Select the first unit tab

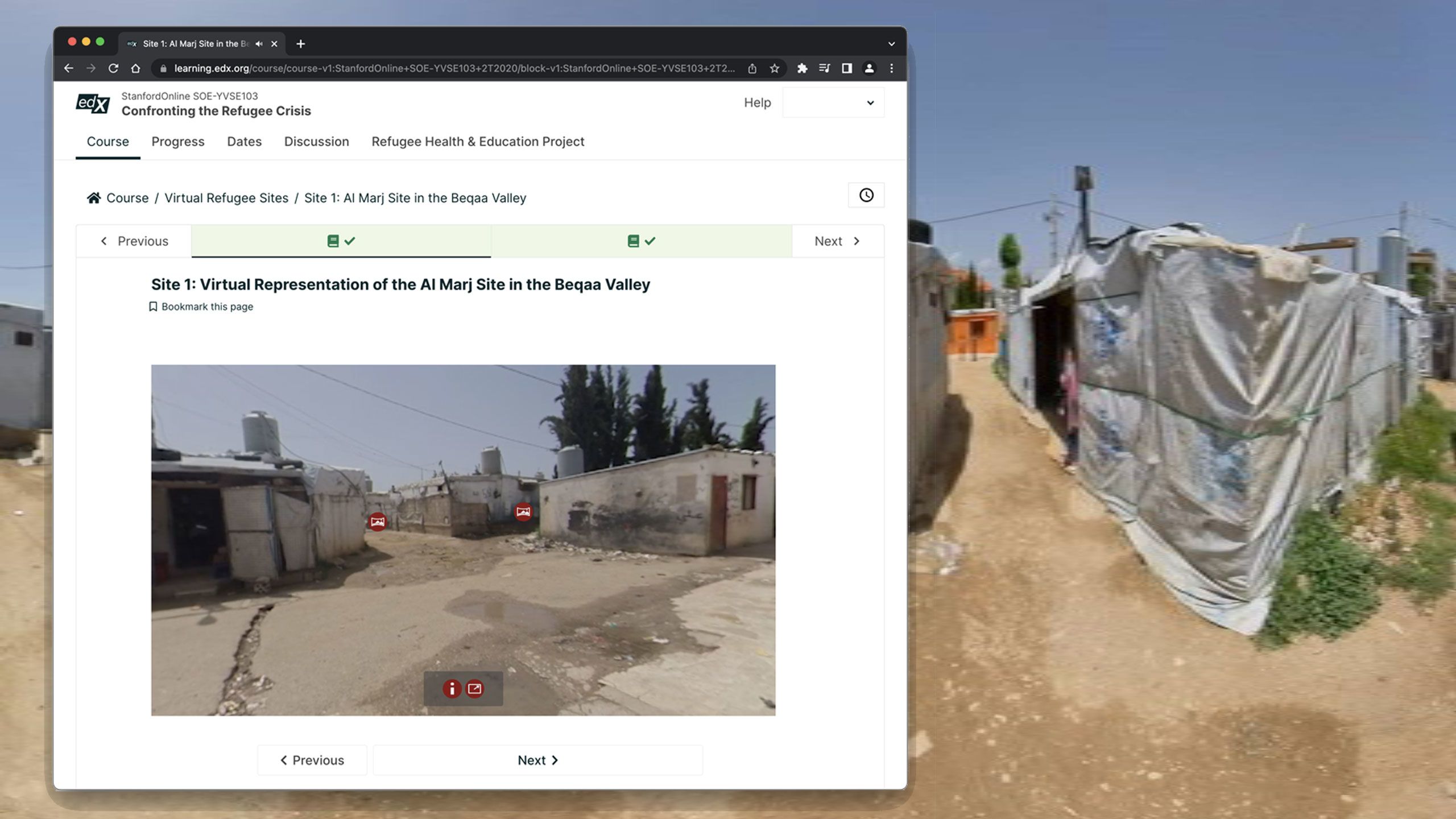341,241
